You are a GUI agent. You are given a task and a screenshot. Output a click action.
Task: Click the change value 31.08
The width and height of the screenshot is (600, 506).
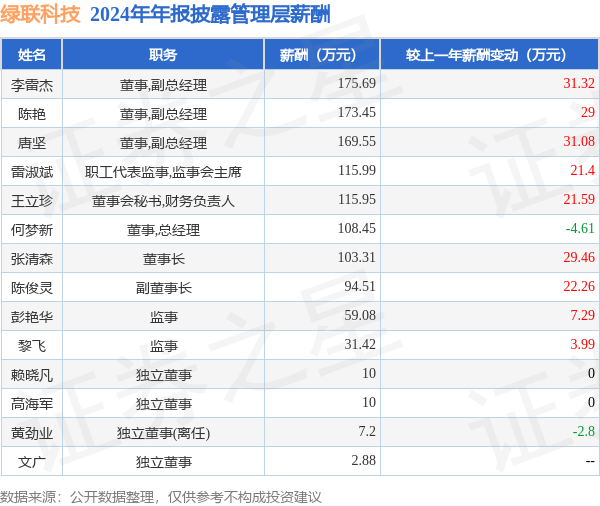pyautogui.click(x=579, y=141)
